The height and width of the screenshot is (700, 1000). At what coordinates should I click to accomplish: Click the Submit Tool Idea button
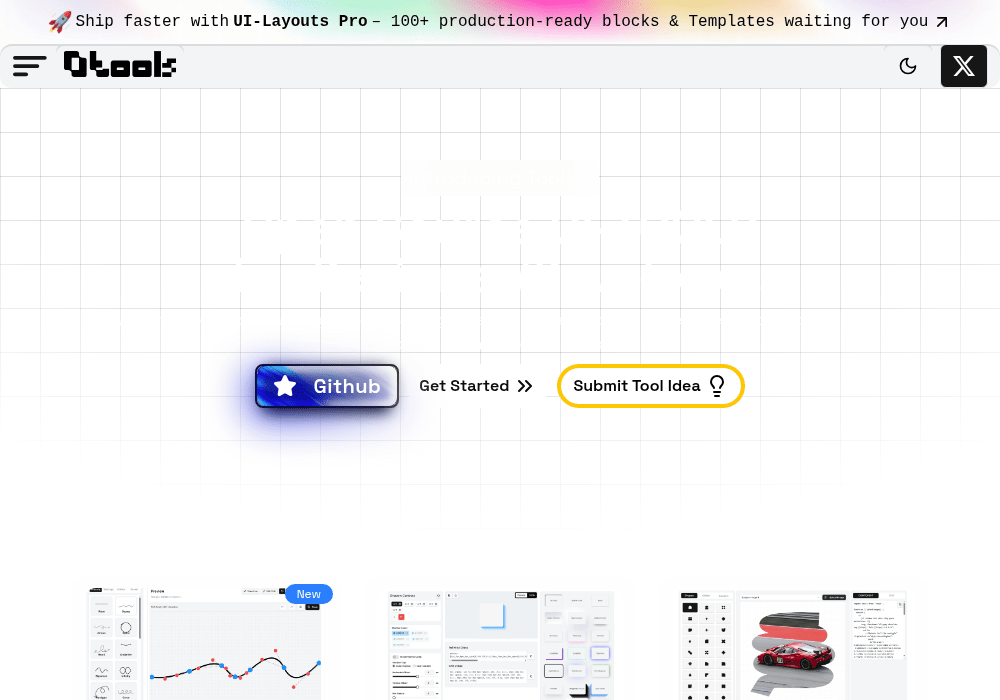(x=651, y=386)
